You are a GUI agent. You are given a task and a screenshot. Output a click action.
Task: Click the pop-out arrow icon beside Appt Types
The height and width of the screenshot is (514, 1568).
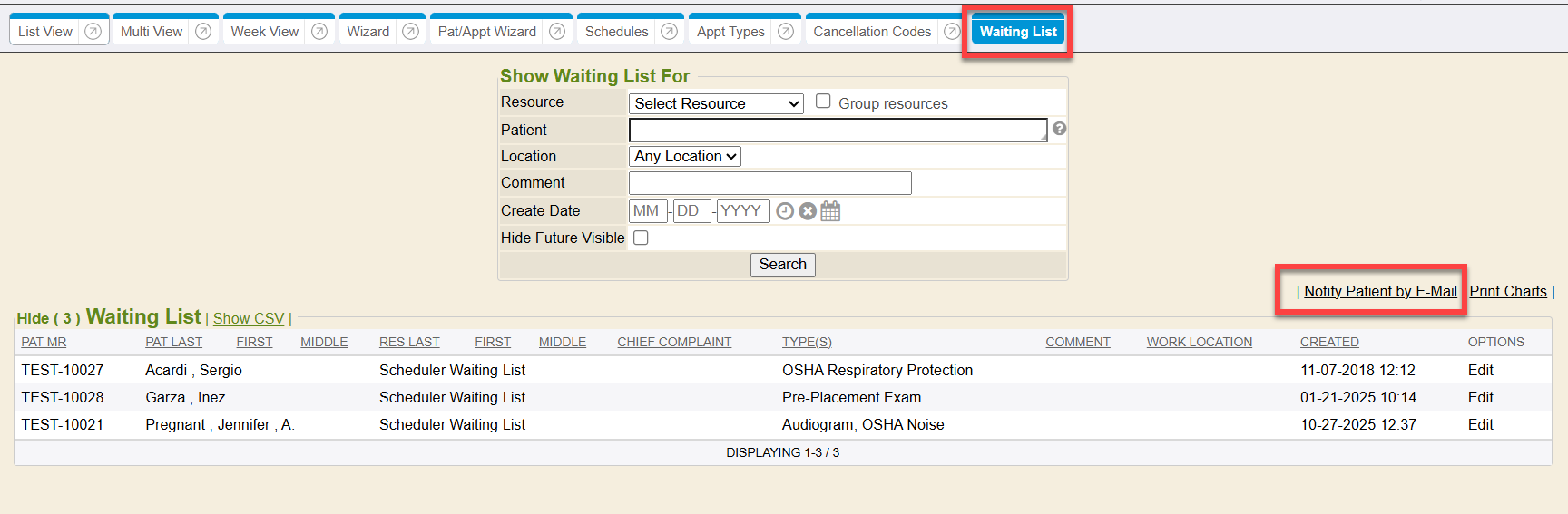coord(786,32)
